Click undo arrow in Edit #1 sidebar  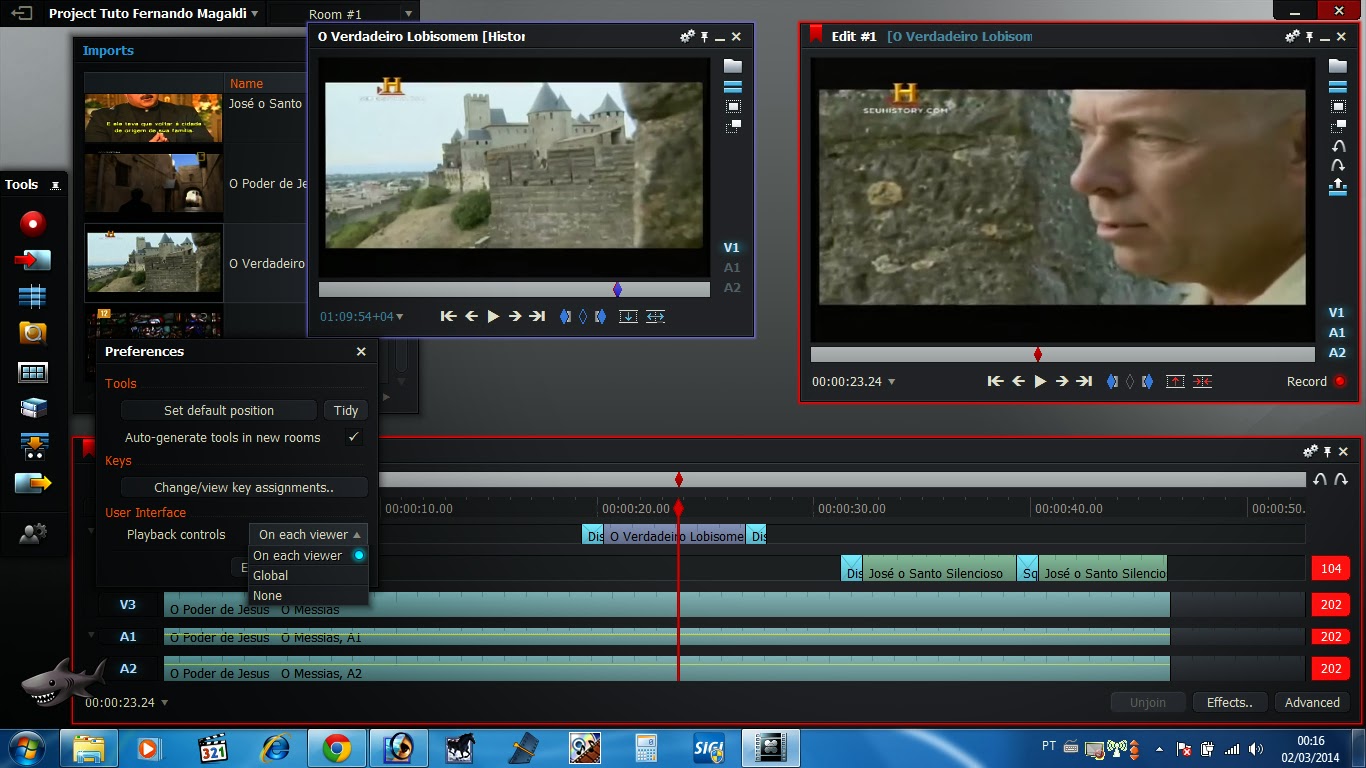pyautogui.click(x=1338, y=146)
